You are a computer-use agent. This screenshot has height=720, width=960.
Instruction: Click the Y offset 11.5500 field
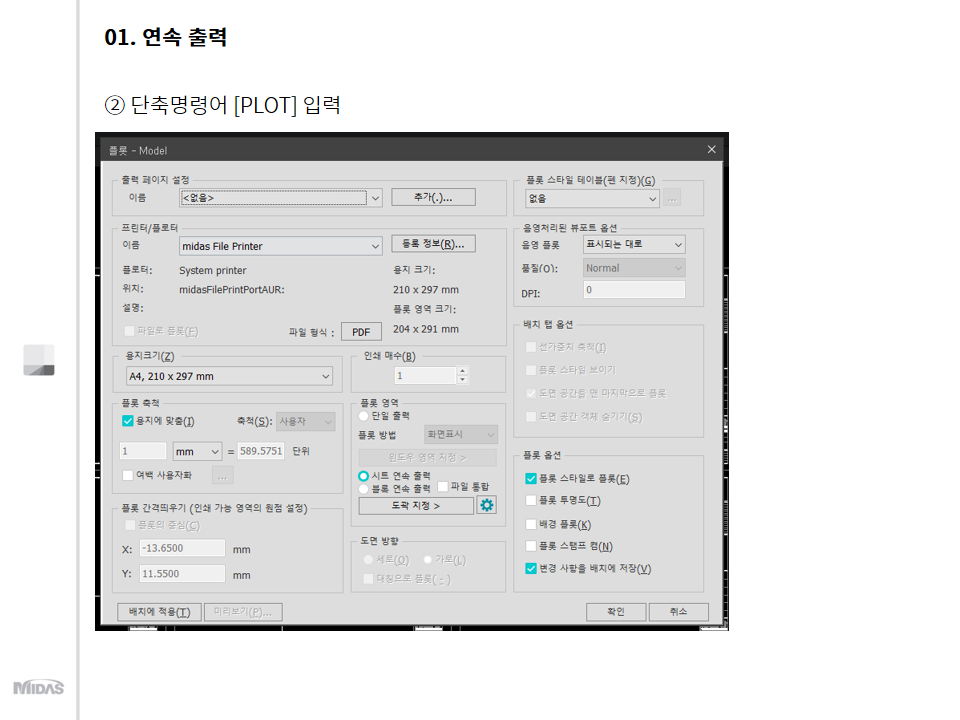[182, 574]
